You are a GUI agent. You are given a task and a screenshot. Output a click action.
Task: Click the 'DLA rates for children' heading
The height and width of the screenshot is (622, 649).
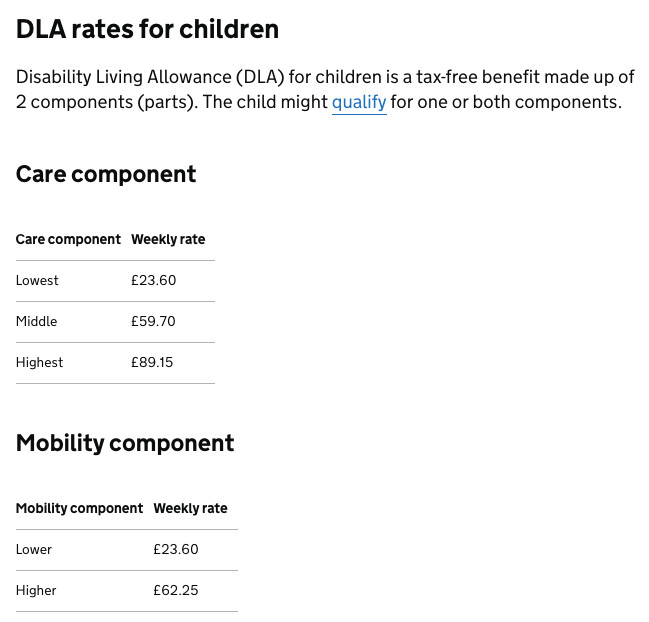[147, 29]
